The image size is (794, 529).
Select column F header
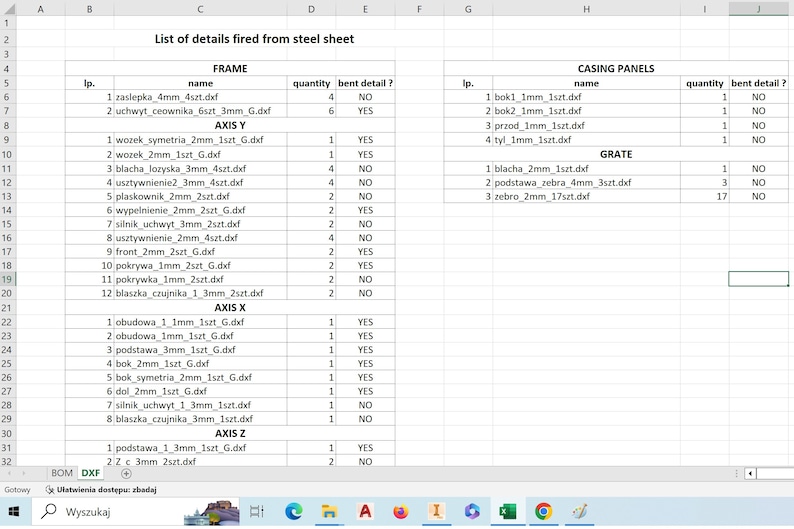[x=419, y=9]
